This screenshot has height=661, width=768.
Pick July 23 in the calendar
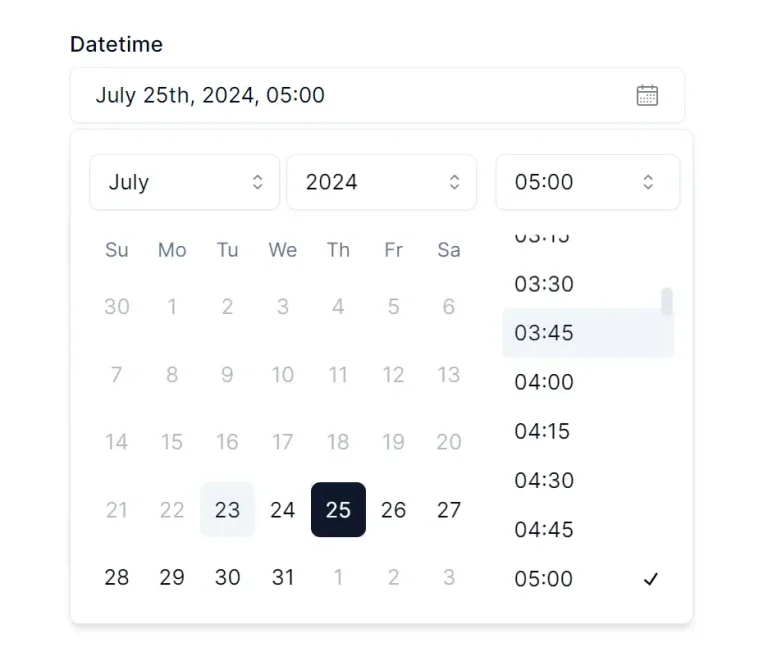[x=228, y=510]
